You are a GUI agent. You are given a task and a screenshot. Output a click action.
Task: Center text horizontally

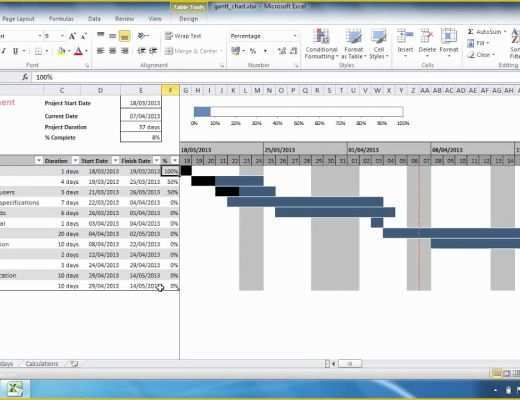[113, 51]
